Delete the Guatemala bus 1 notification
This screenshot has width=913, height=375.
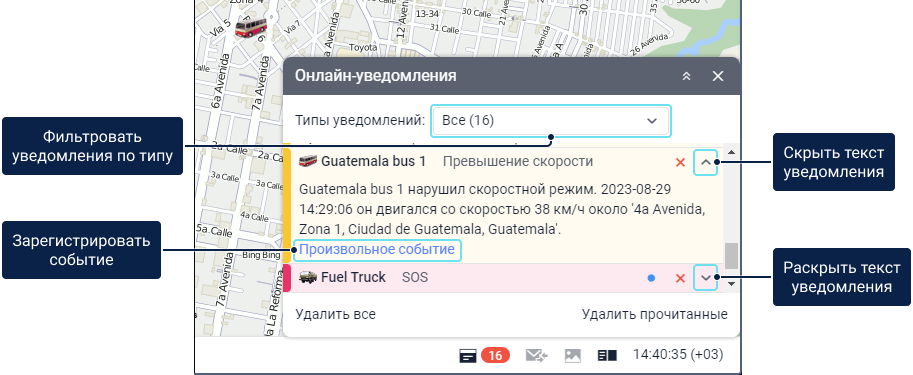(x=680, y=162)
